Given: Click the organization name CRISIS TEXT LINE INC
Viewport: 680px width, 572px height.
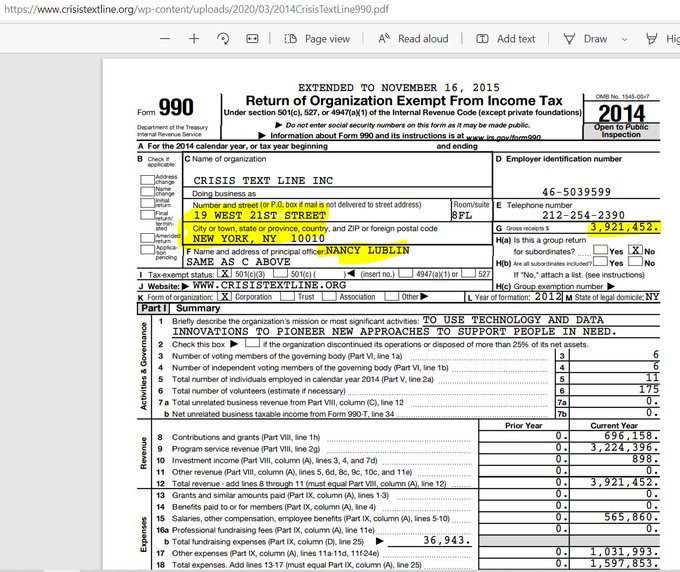Looking at the screenshot, I should (x=263, y=180).
